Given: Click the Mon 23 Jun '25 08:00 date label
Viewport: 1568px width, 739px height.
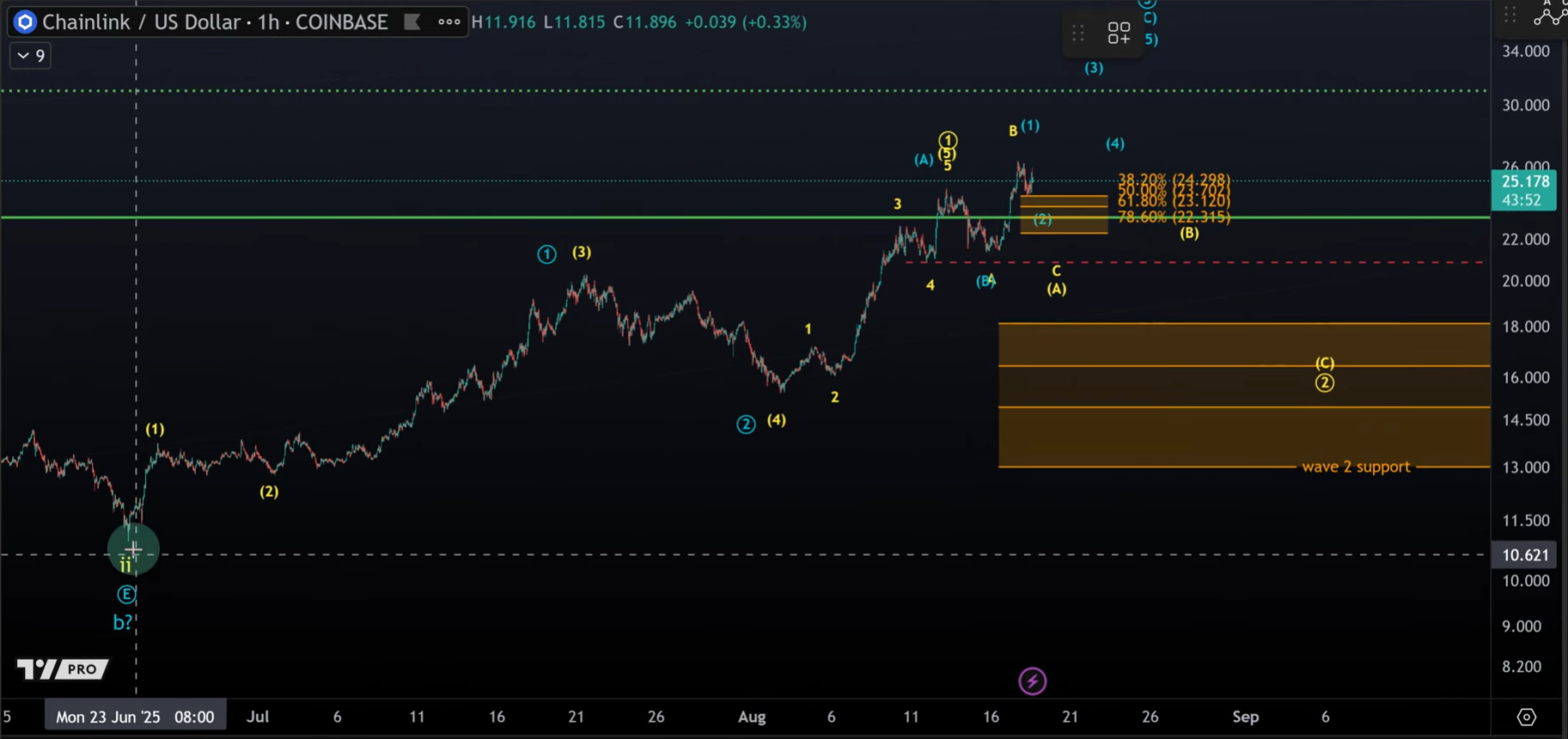Looking at the screenshot, I should [x=135, y=717].
